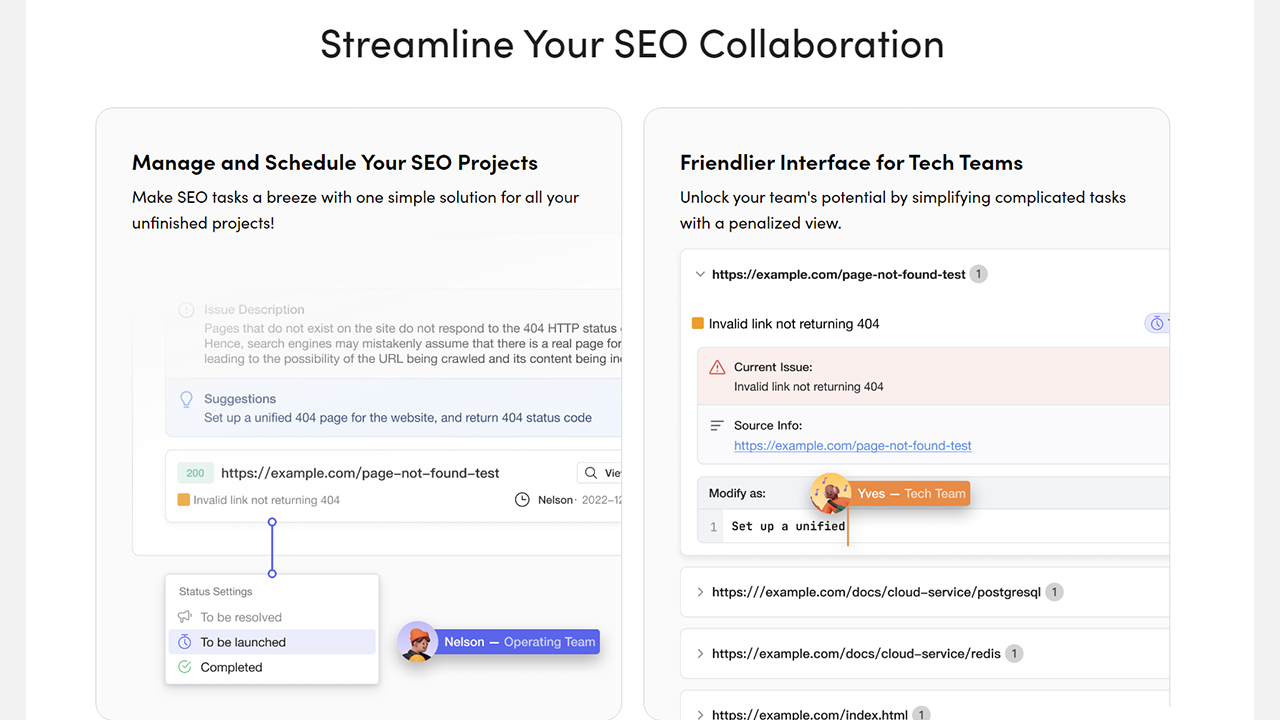
Task: Click Yves' avatar picture
Action: tap(830, 493)
